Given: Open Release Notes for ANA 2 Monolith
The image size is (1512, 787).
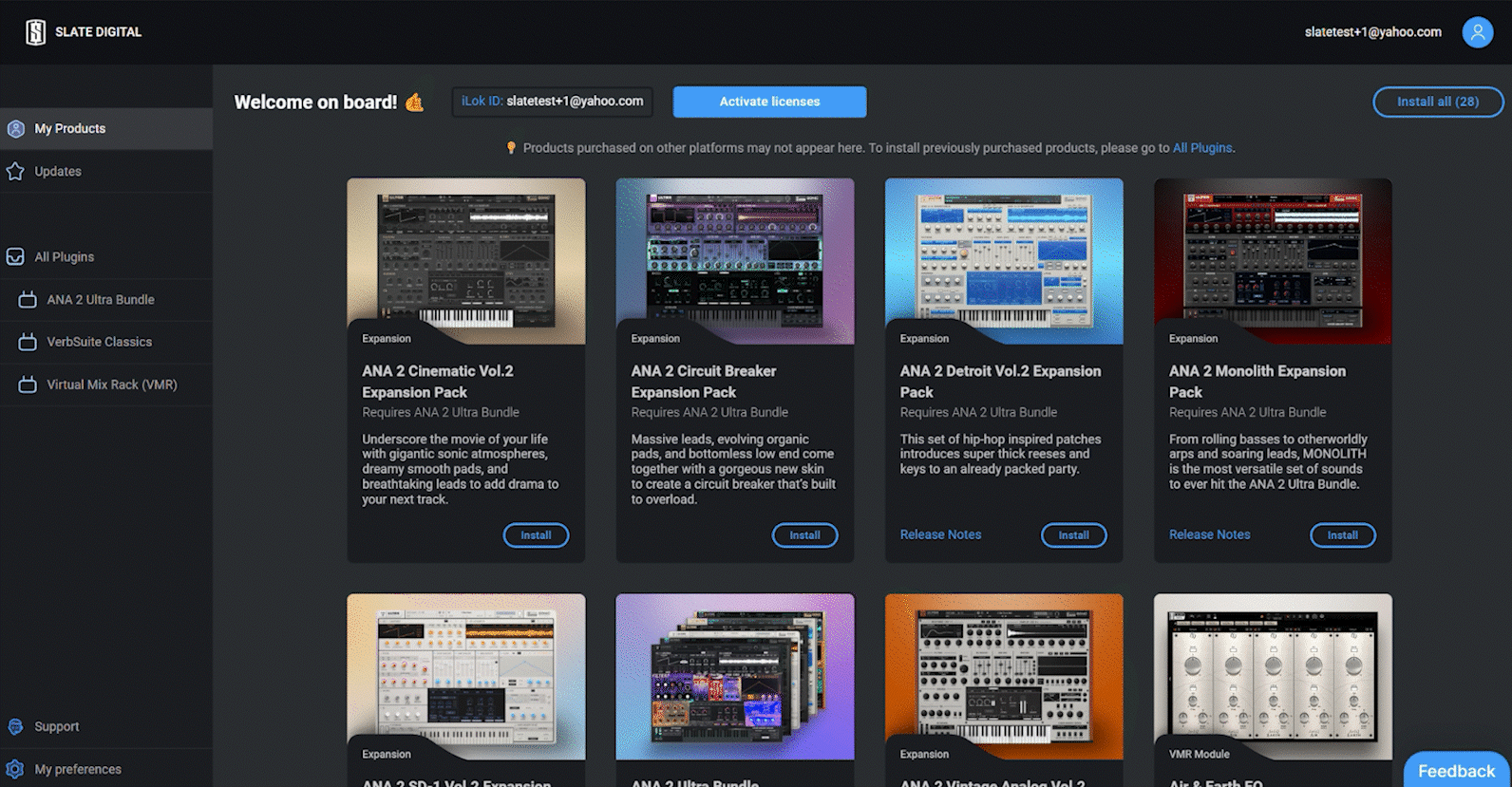Looking at the screenshot, I should [x=1209, y=535].
